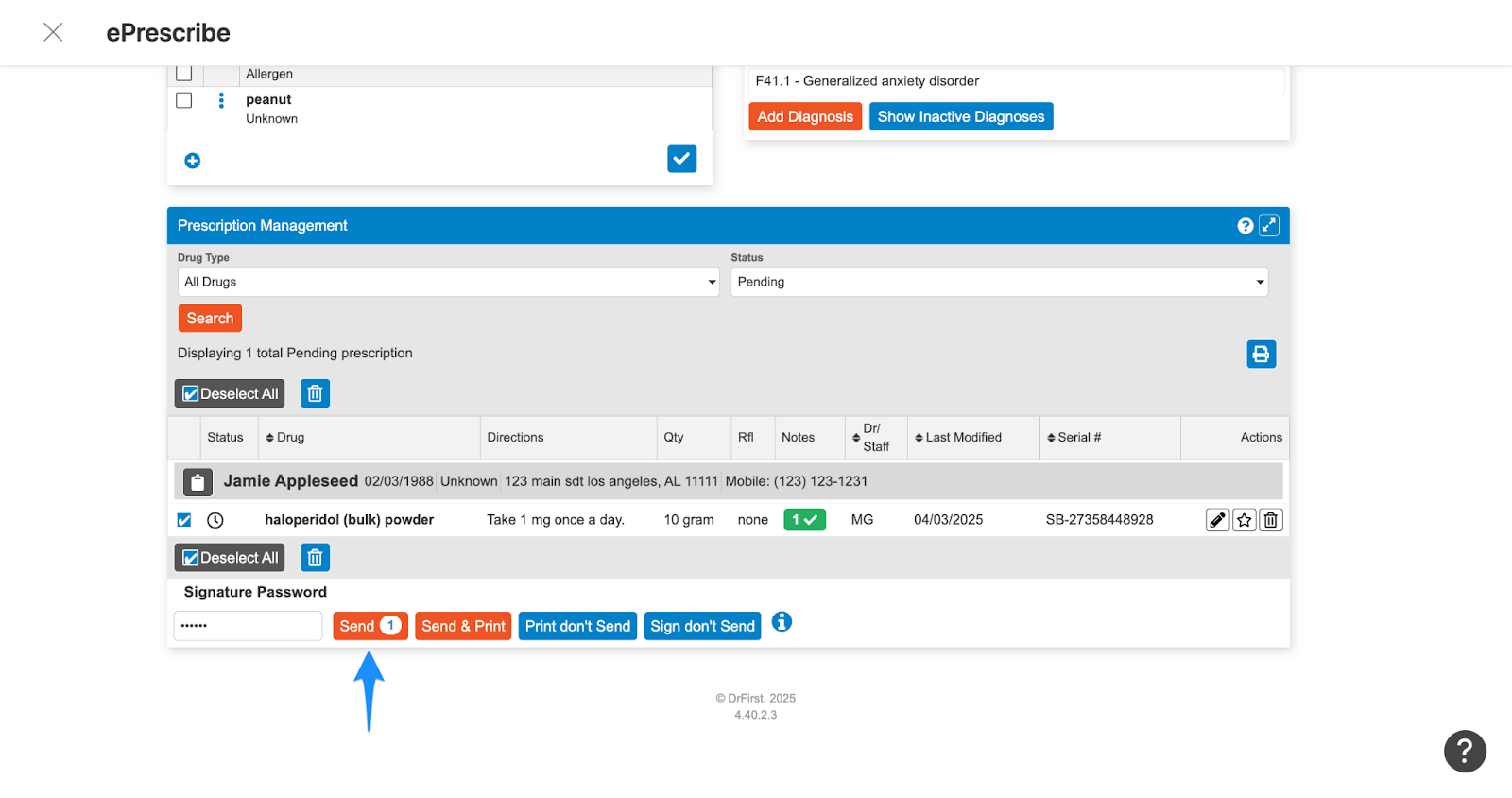Image resolution: width=1512 pixels, height=798 pixels.
Task: Sort by Serial # column
Action: click(1074, 438)
